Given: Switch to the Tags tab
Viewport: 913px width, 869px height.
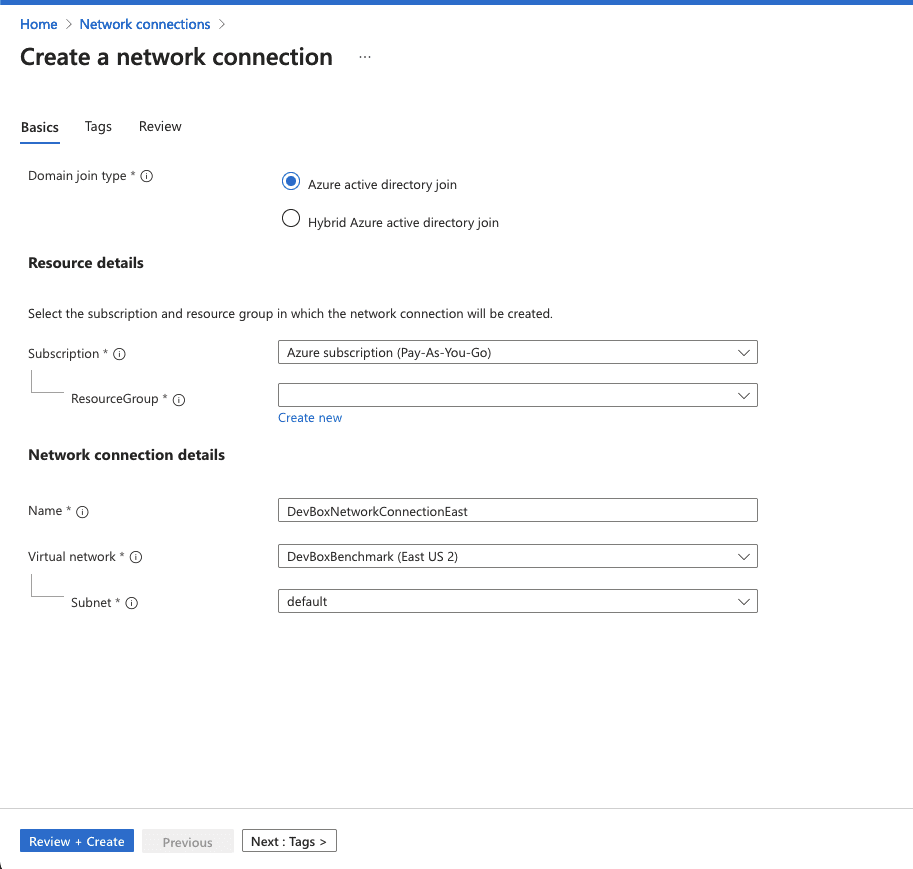Looking at the screenshot, I should tap(98, 126).
